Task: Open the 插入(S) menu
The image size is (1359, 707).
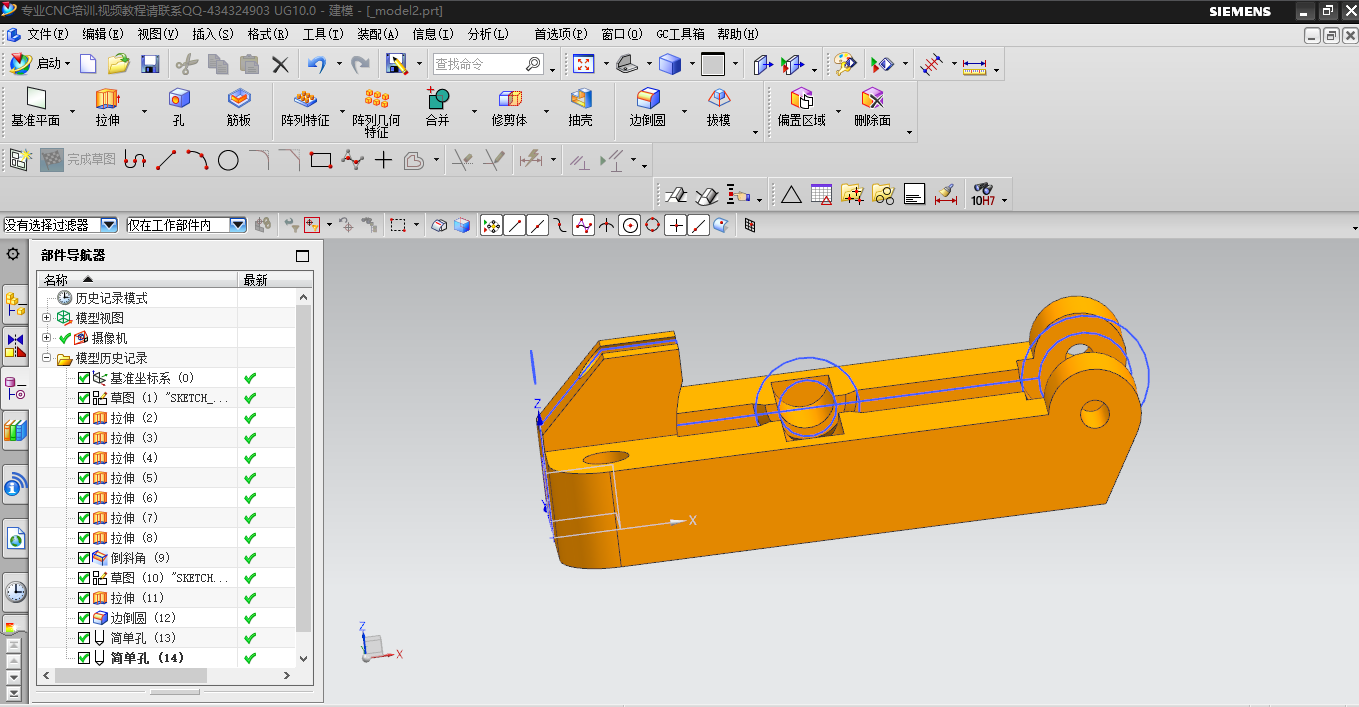Action: [x=212, y=34]
